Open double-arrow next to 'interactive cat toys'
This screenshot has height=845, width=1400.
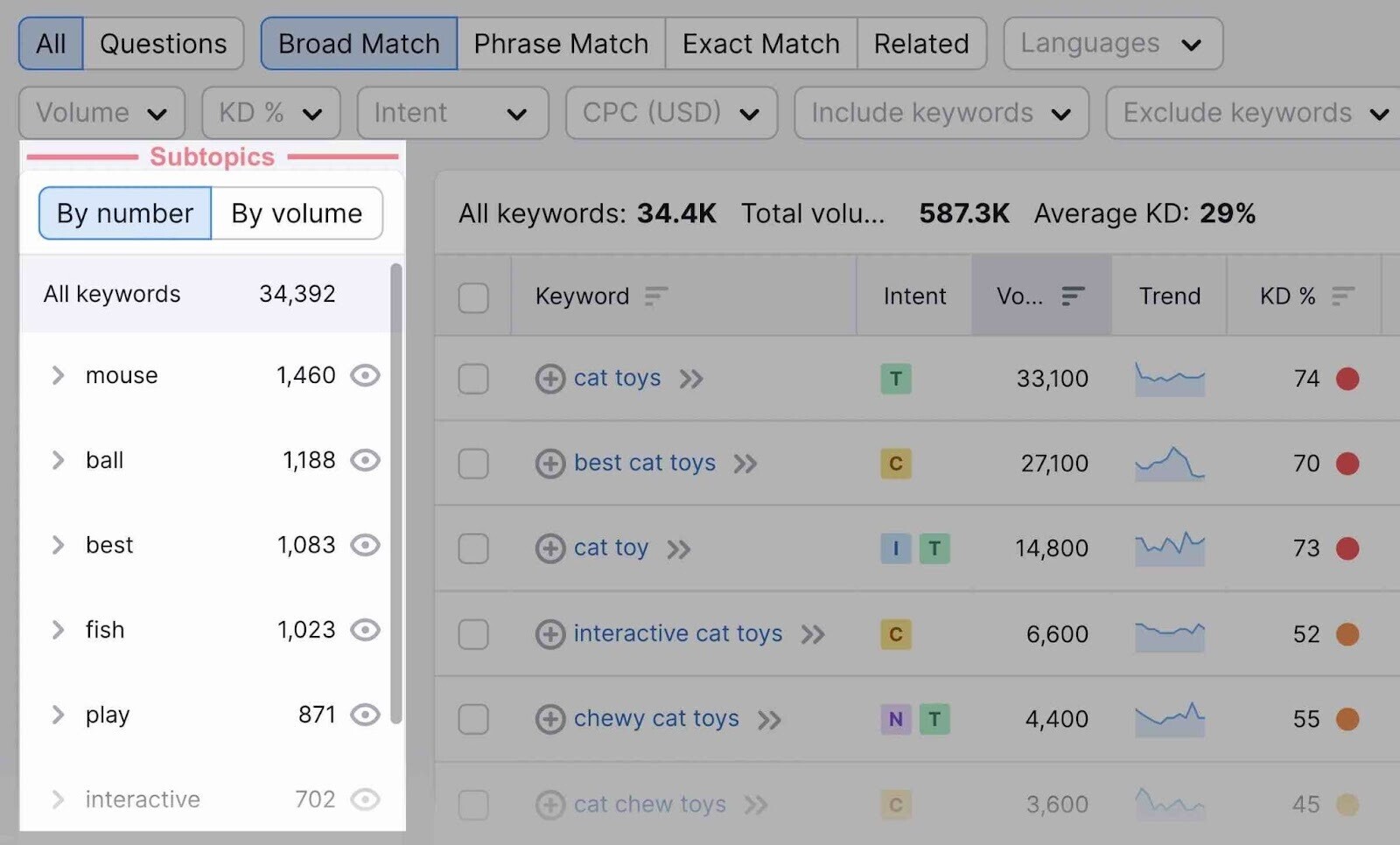coord(813,634)
